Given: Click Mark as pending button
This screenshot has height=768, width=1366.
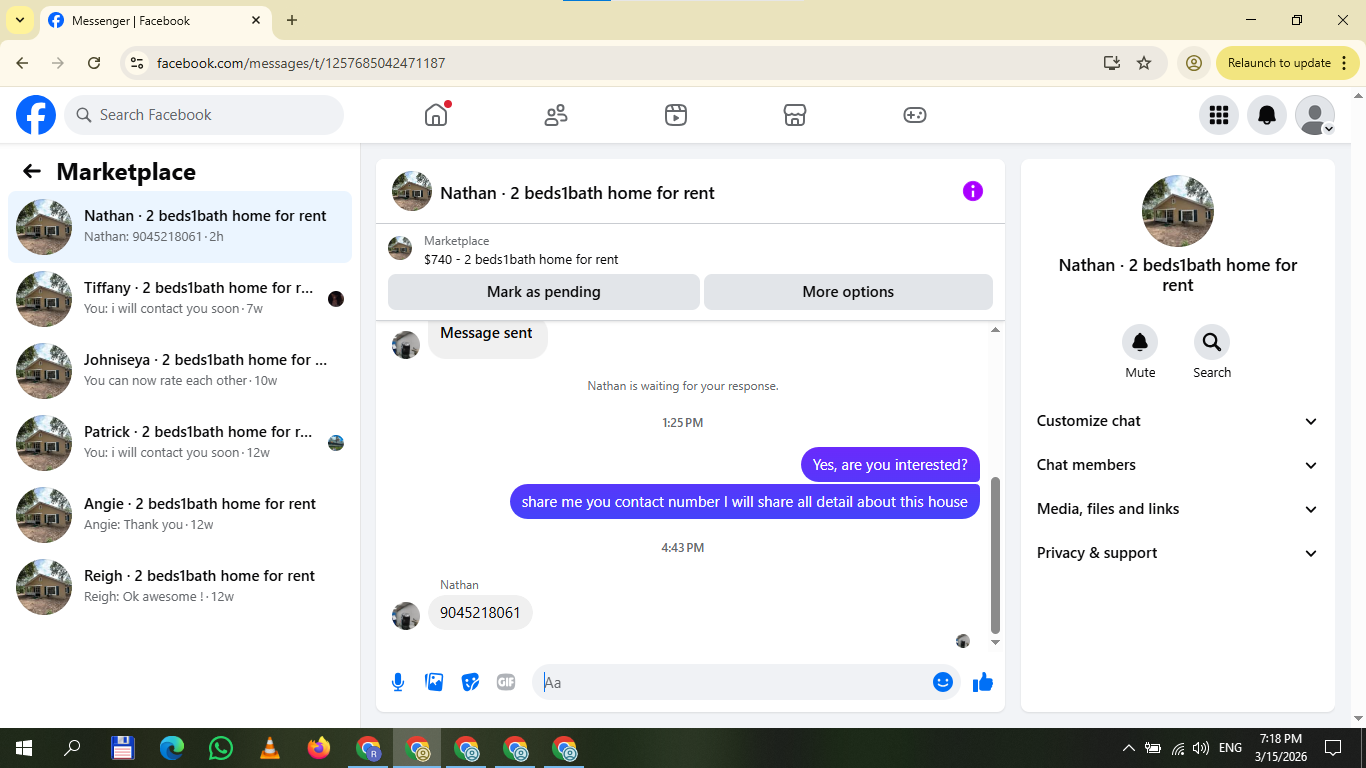Looking at the screenshot, I should click(544, 292).
